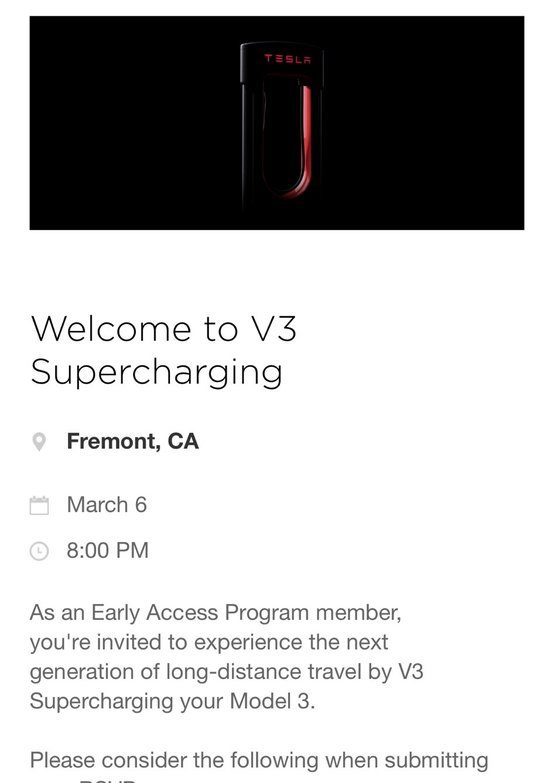The image size is (554, 783).
Task: Click the partially visible RSVP text
Action: [x=107, y=780]
